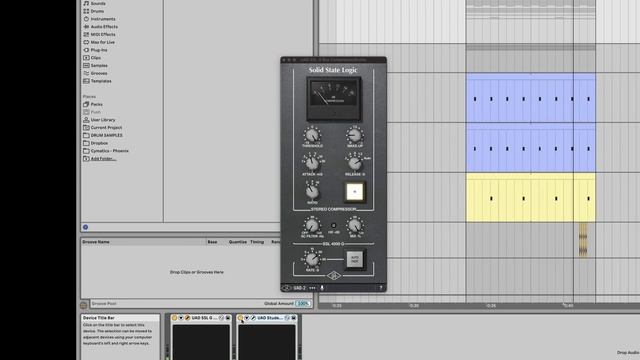Click the Universal Audio diamond logo
The width and height of the screenshot is (640, 360).
[x=333, y=276]
